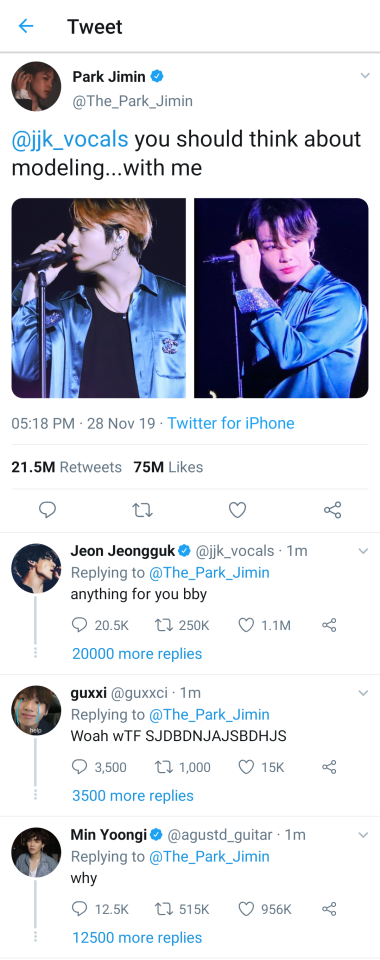Open reply icon on guxxi's tweet

(x=80, y=767)
